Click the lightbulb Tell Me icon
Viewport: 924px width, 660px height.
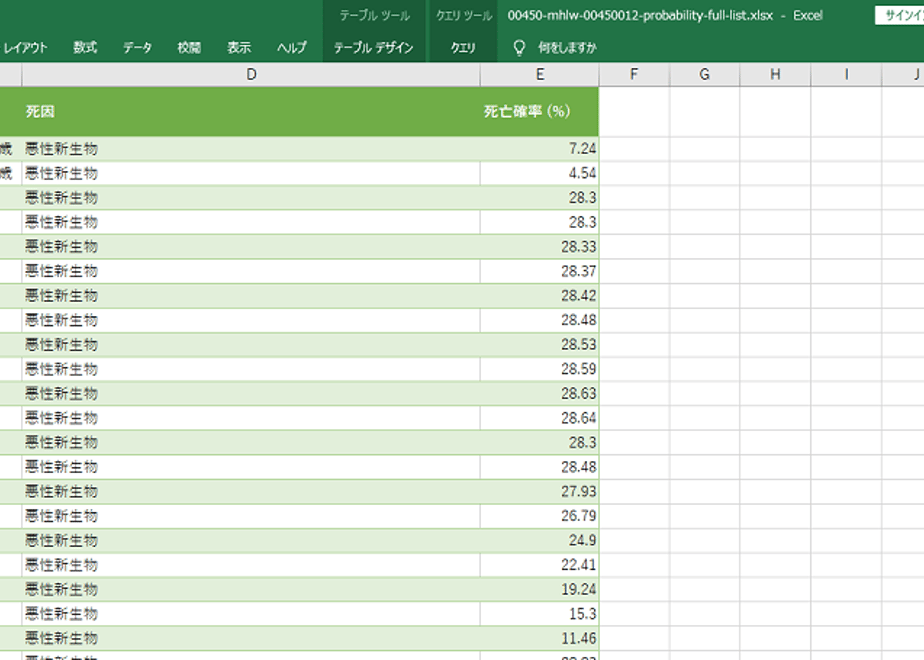519,48
